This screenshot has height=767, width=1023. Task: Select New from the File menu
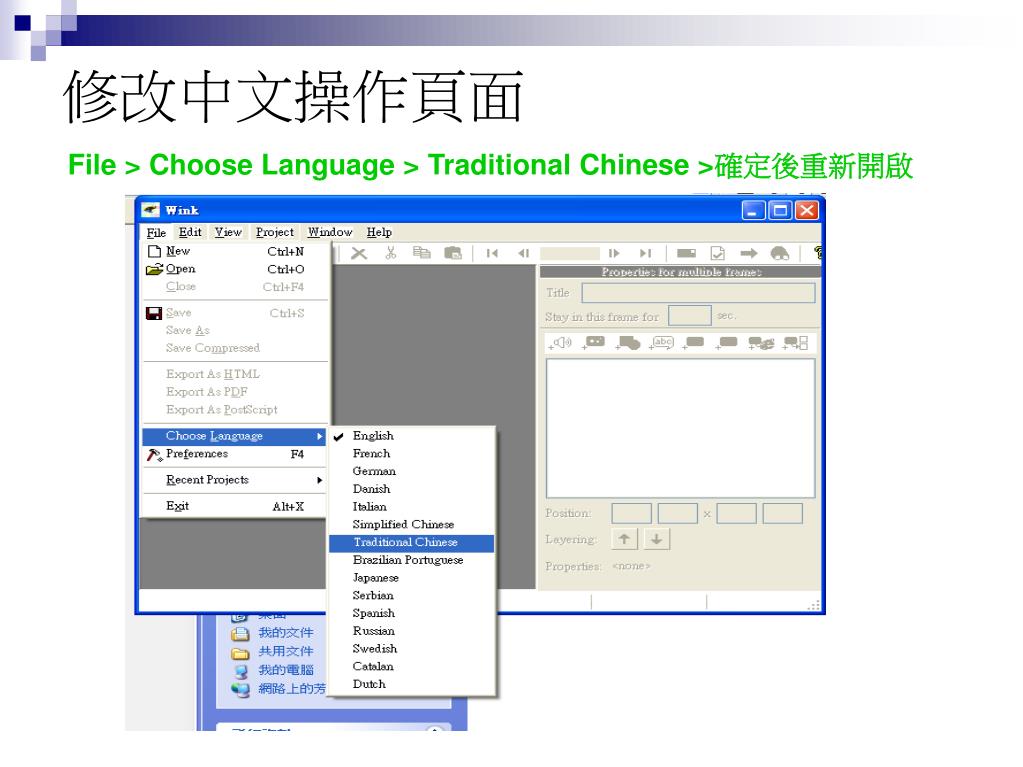tap(233, 251)
